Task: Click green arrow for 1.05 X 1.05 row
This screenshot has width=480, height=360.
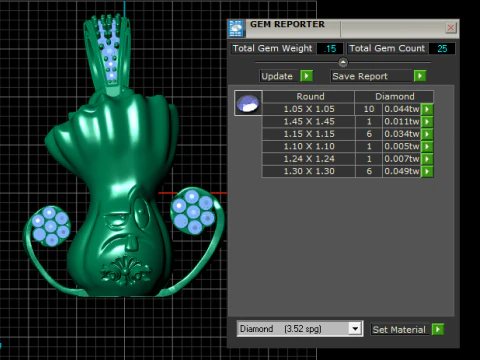Action: pyautogui.click(x=427, y=109)
